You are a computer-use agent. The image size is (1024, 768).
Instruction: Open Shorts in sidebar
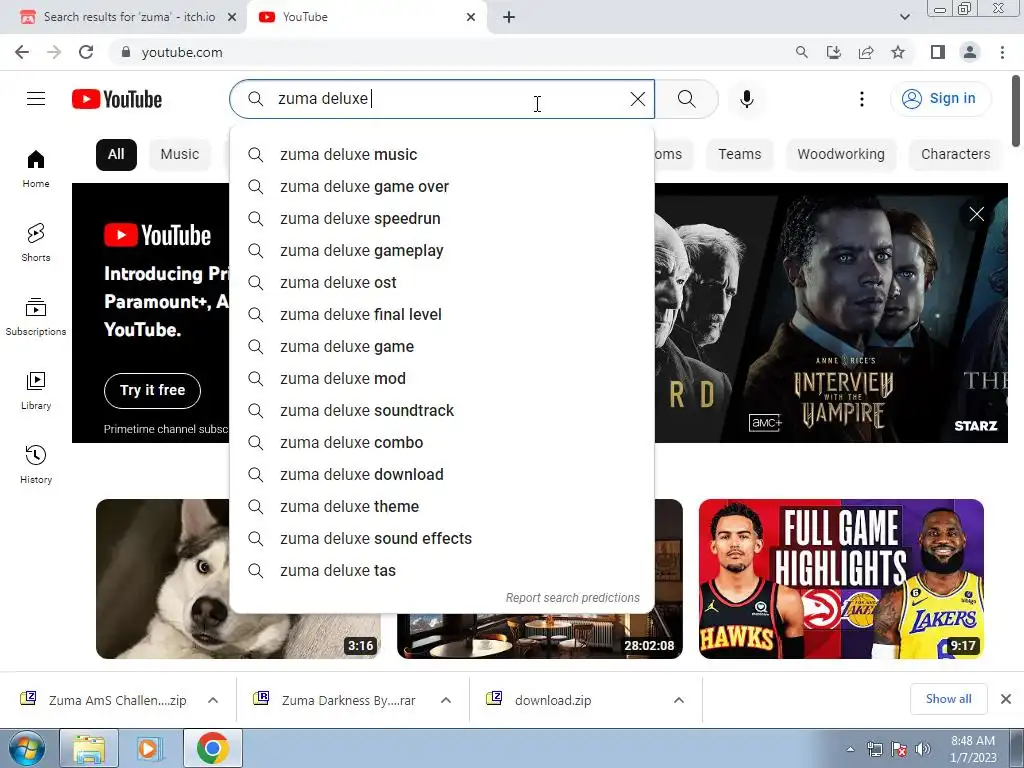[36, 242]
